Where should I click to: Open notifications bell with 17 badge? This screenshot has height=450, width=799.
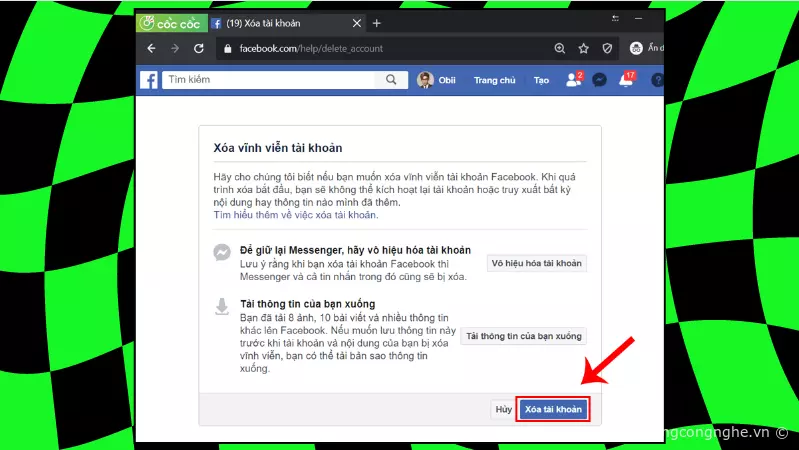(626, 80)
